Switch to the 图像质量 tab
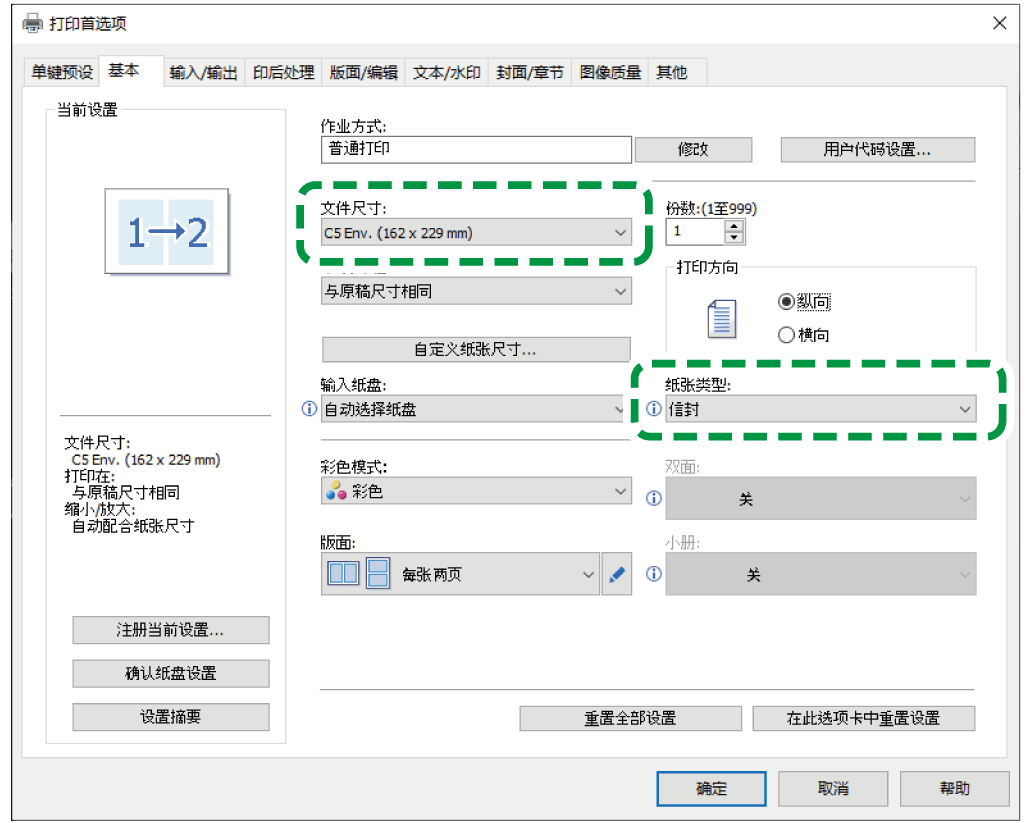This screenshot has height=823, width=1028. pyautogui.click(x=610, y=72)
